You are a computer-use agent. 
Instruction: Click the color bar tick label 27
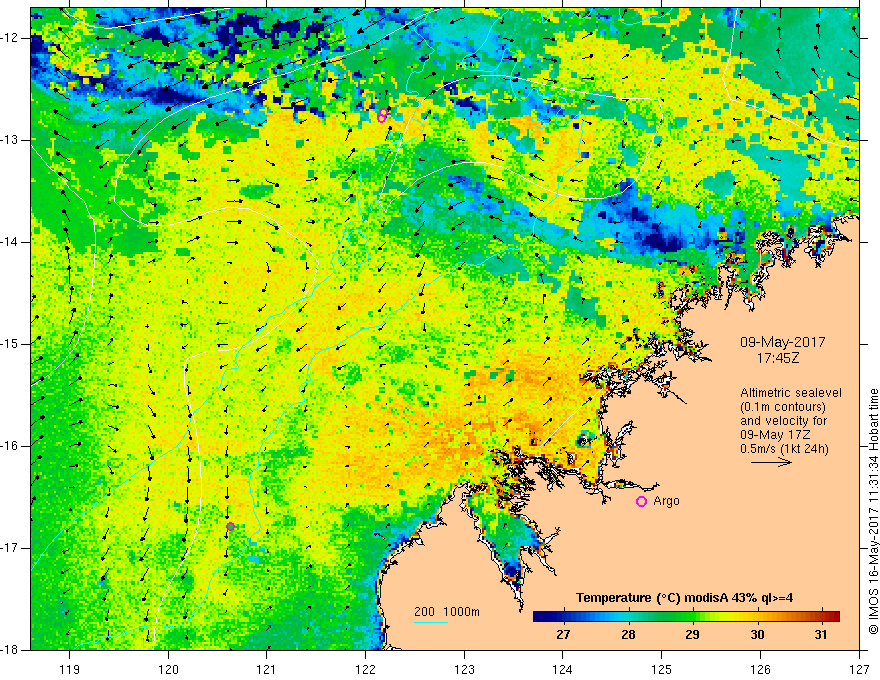(563, 635)
